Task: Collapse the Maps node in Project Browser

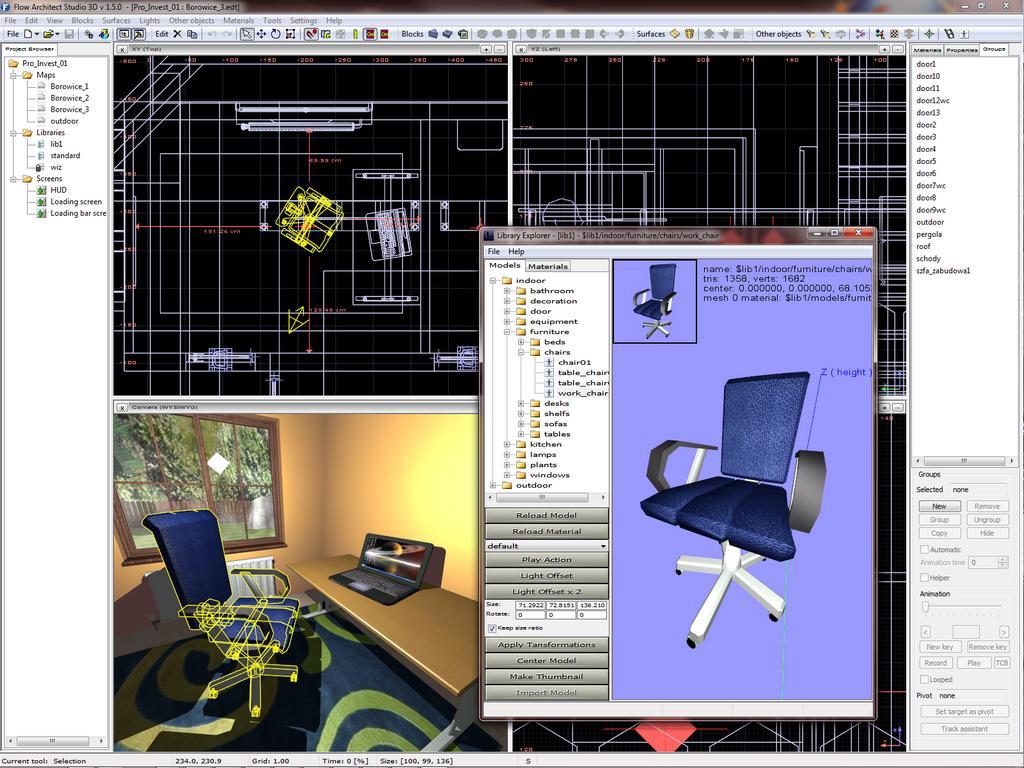Action: pos(14,75)
